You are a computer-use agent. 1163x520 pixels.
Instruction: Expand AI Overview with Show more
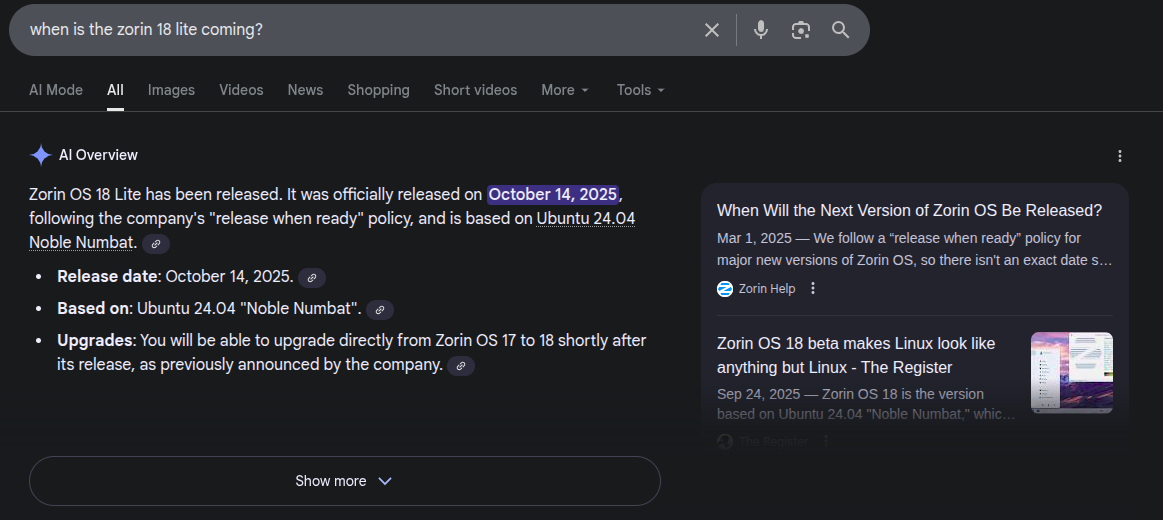[344, 481]
